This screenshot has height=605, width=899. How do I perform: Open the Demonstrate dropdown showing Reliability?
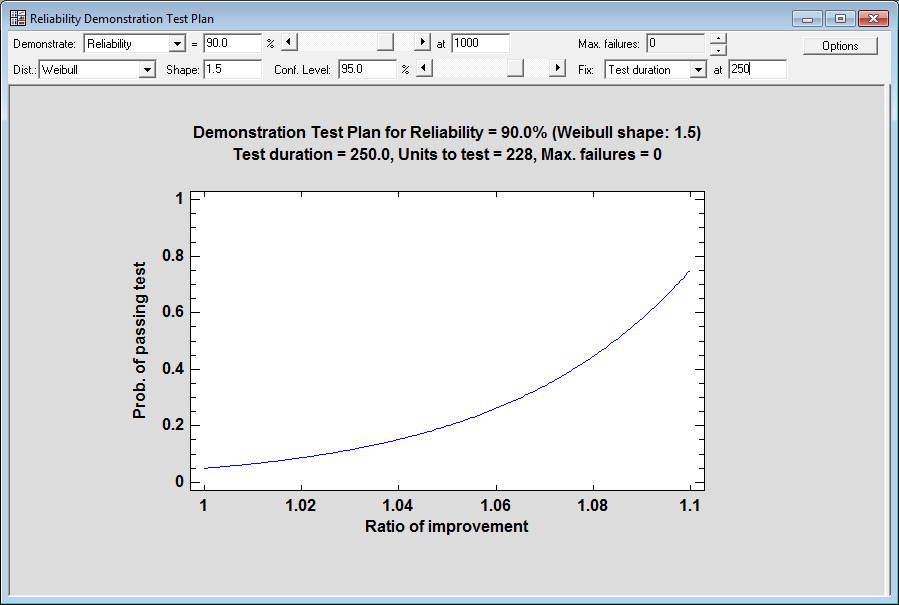pyautogui.click(x=177, y=44)
